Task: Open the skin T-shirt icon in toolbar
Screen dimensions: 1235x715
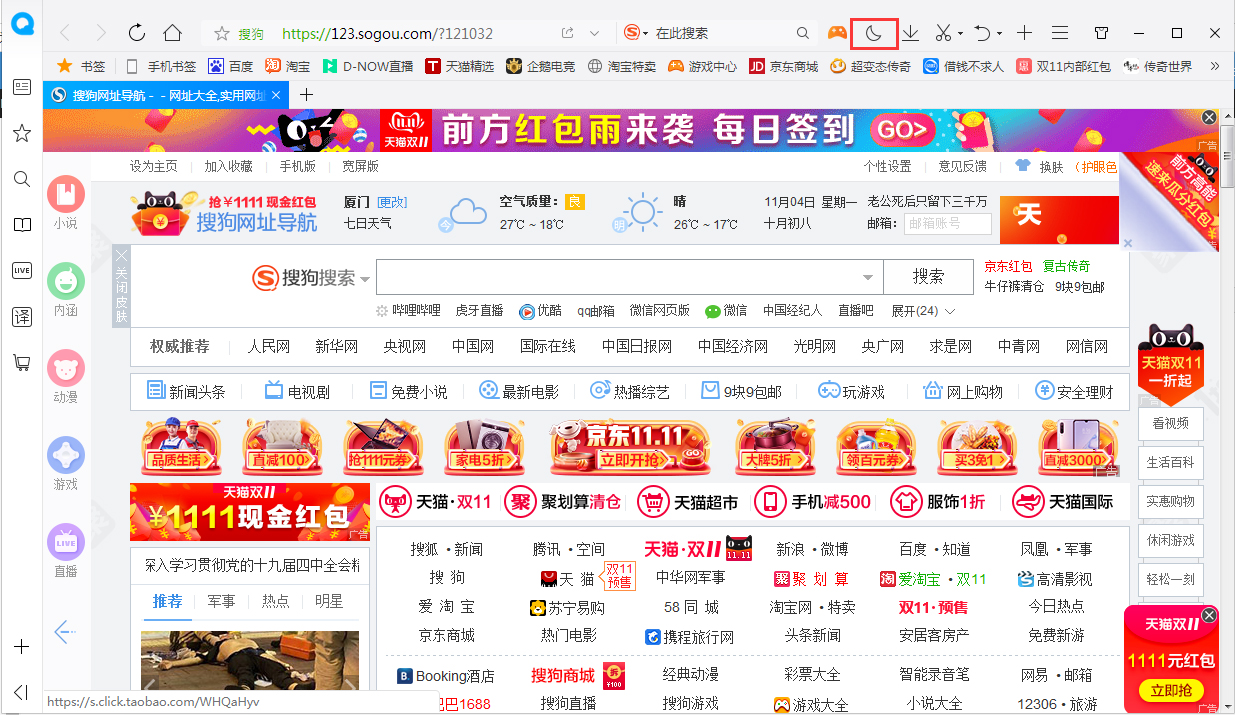Action: 1101,33
